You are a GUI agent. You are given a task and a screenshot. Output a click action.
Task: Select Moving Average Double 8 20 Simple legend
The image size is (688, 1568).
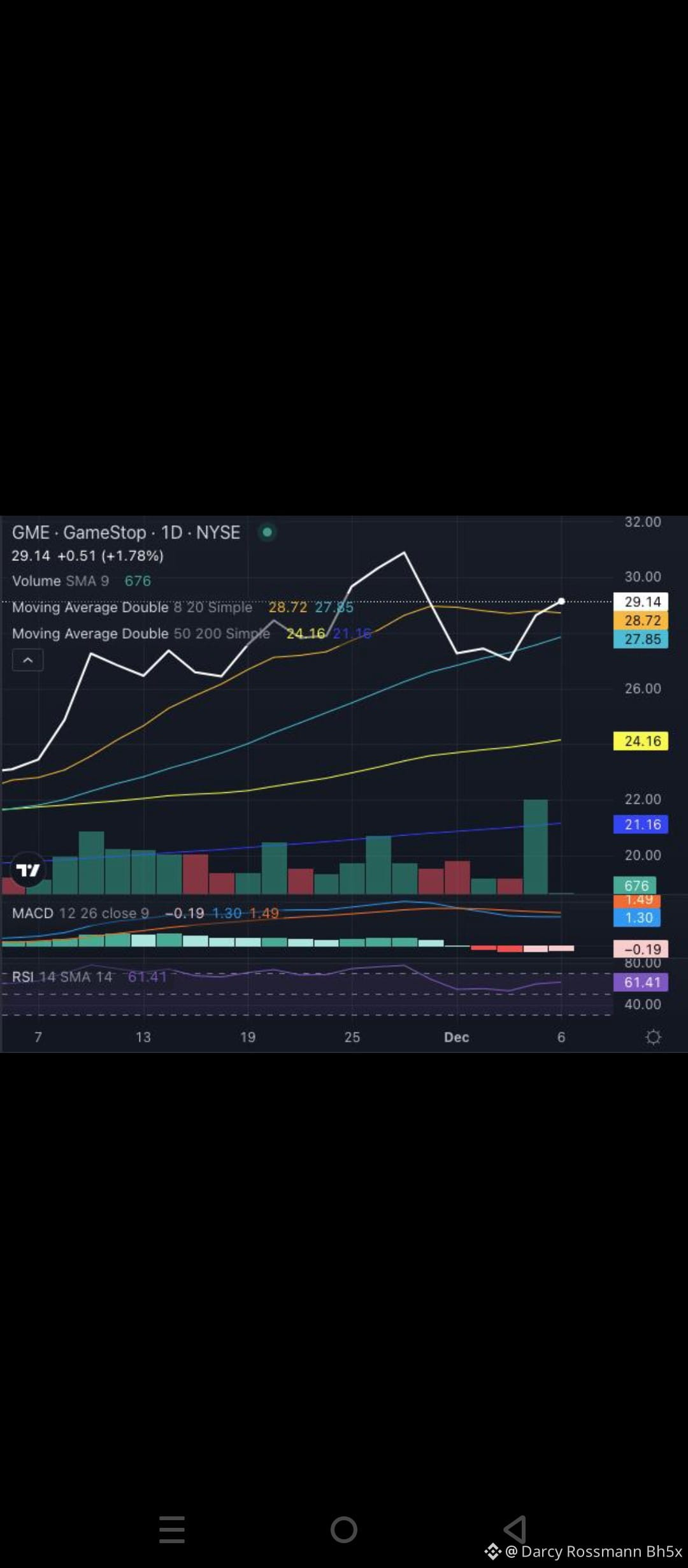(132, 607)
